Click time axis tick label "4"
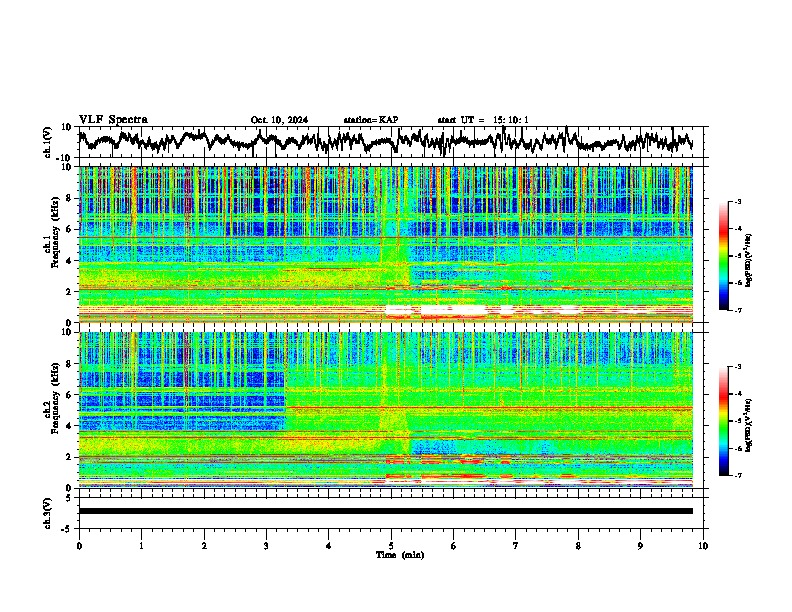The height and width of the screenshot is (612, 792). point(329,546)
